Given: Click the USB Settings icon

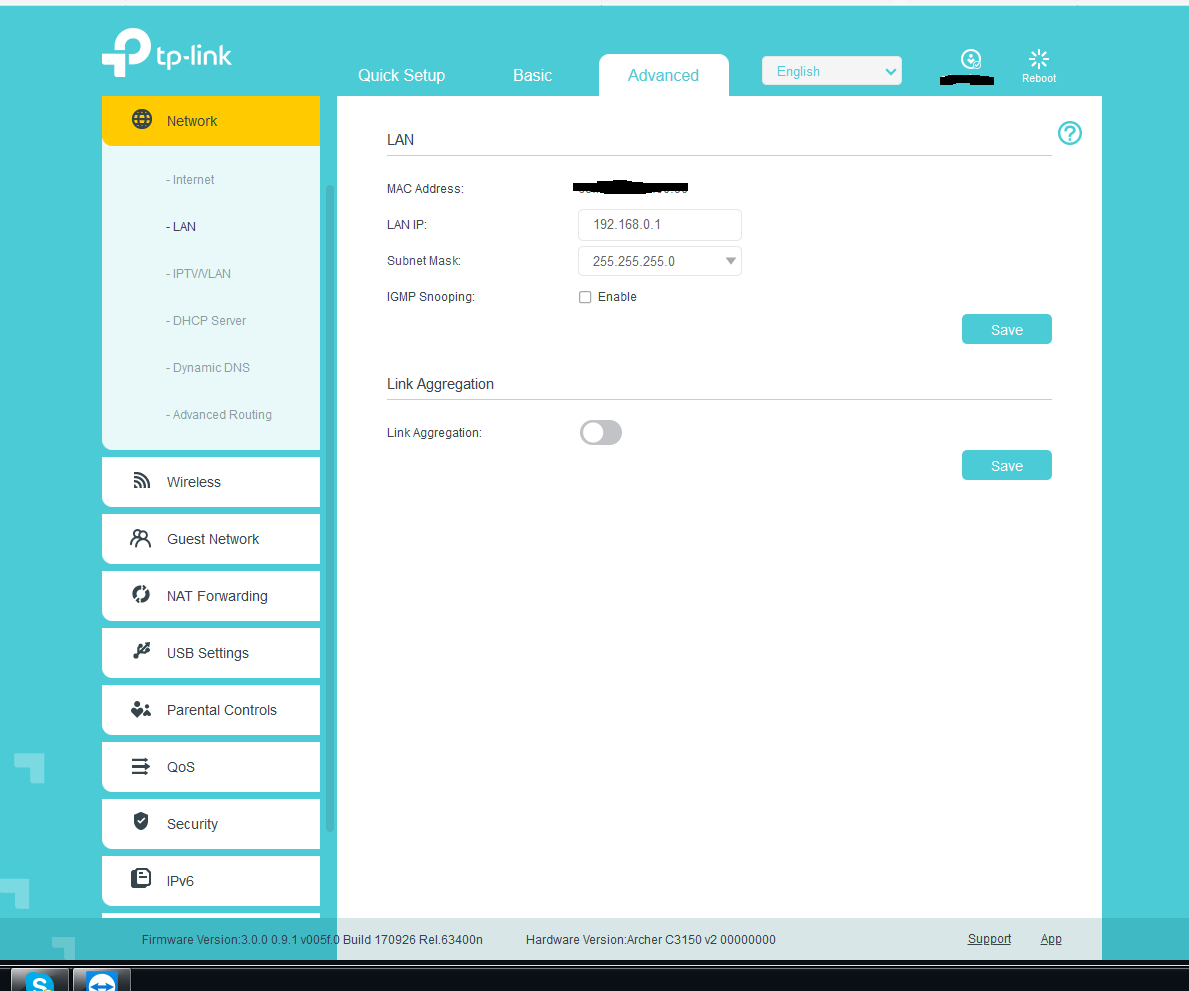Looking at the screenshot, I should point(141,652).
